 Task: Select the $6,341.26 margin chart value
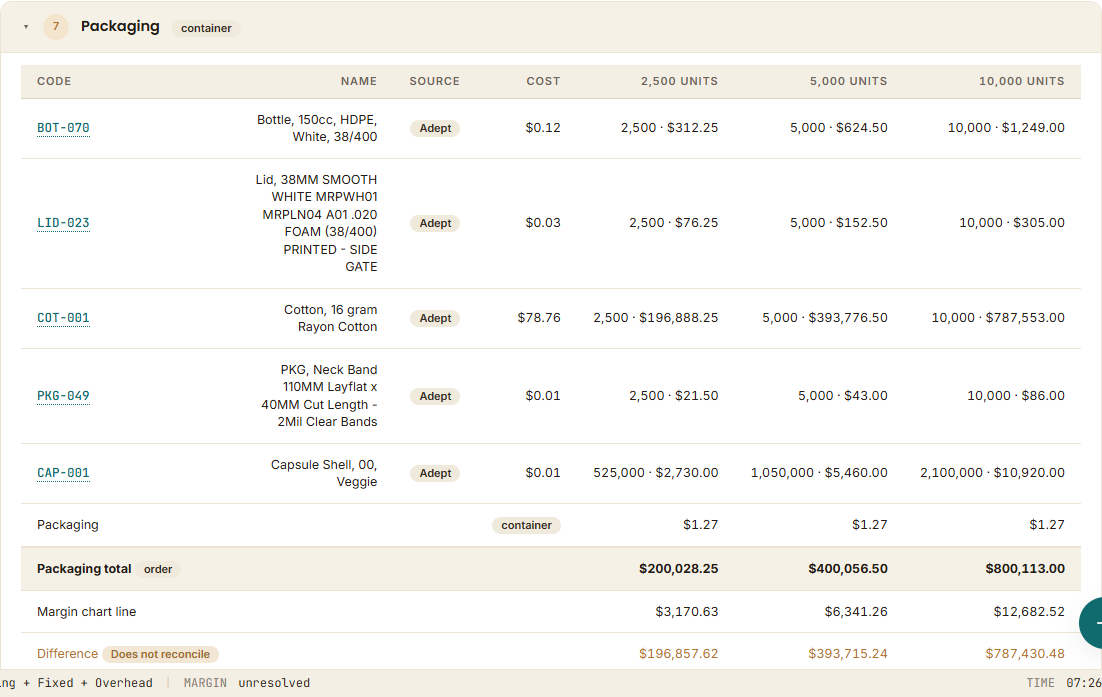coord(856,612)
